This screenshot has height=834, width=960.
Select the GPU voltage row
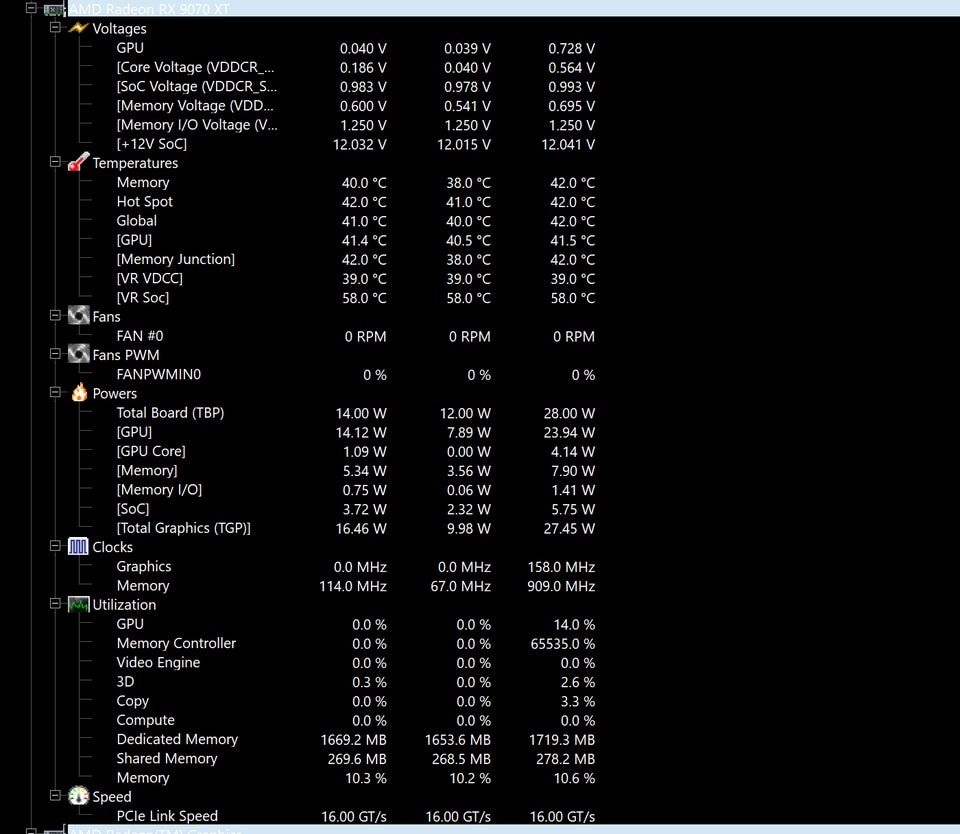(355, 48)
